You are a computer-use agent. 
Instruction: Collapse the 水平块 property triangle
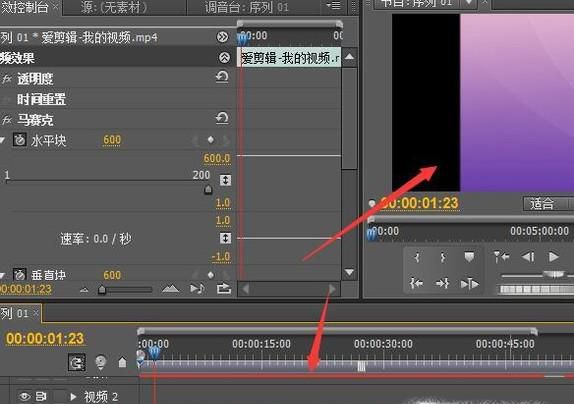3,140
